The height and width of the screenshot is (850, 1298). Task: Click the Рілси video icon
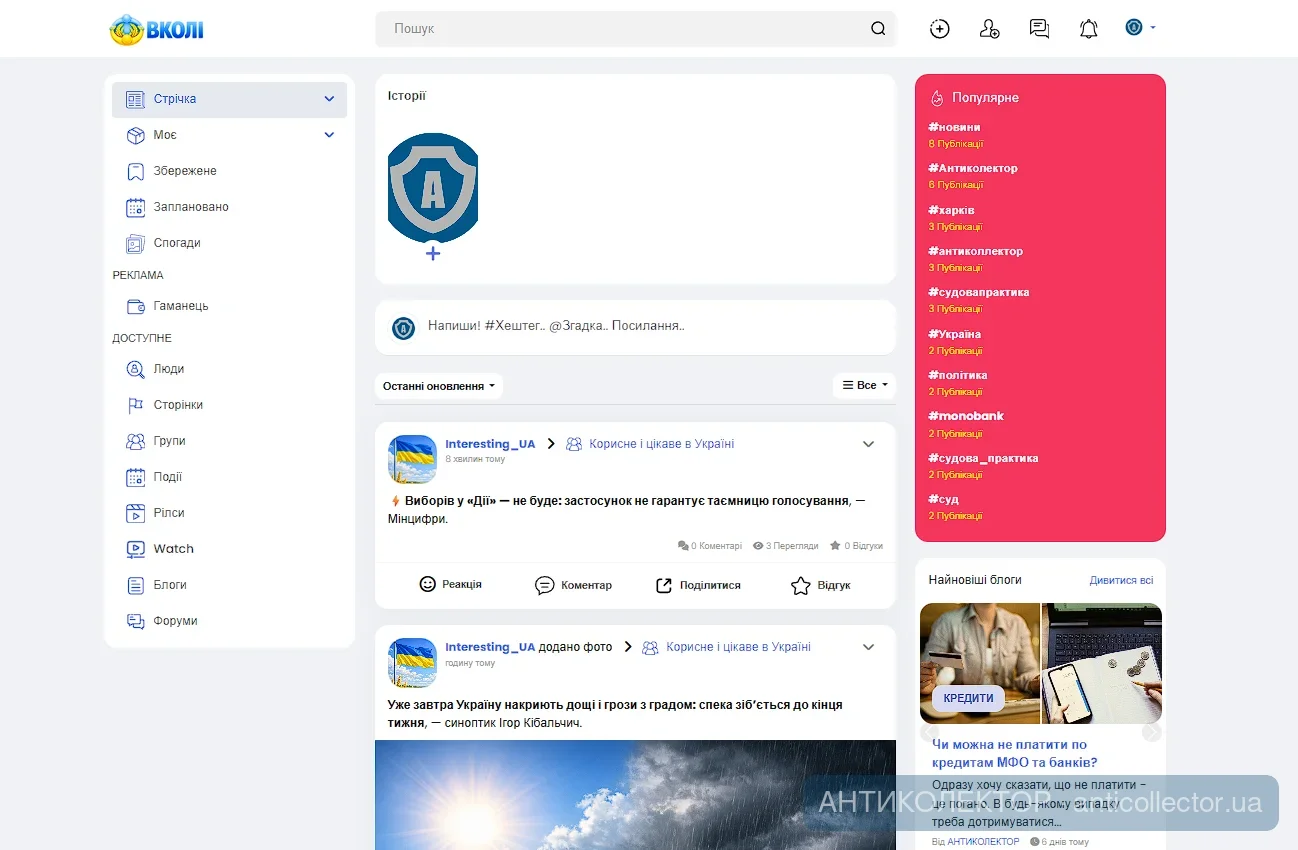136,513
